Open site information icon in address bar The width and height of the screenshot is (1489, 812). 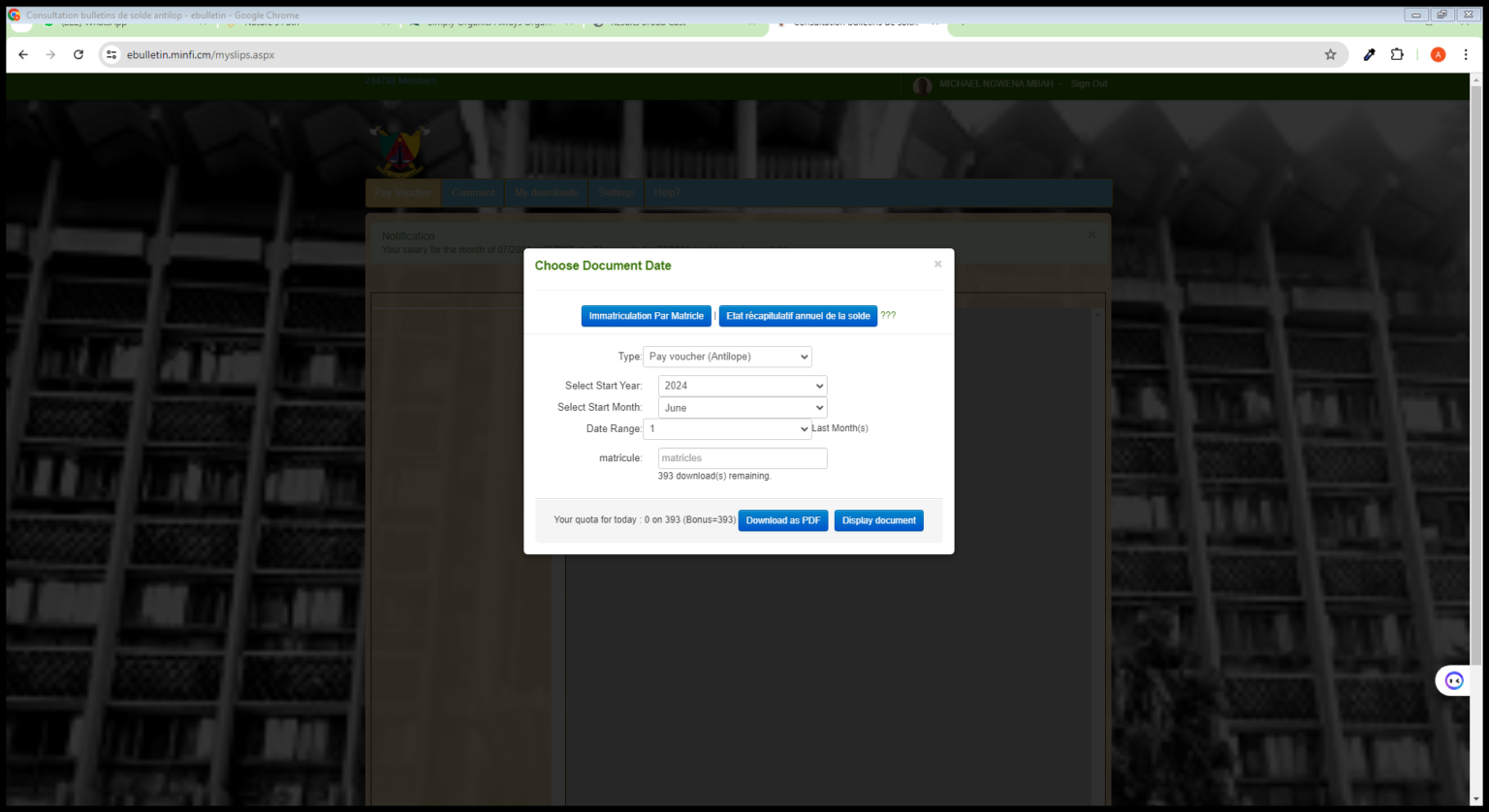coord(111,55)
